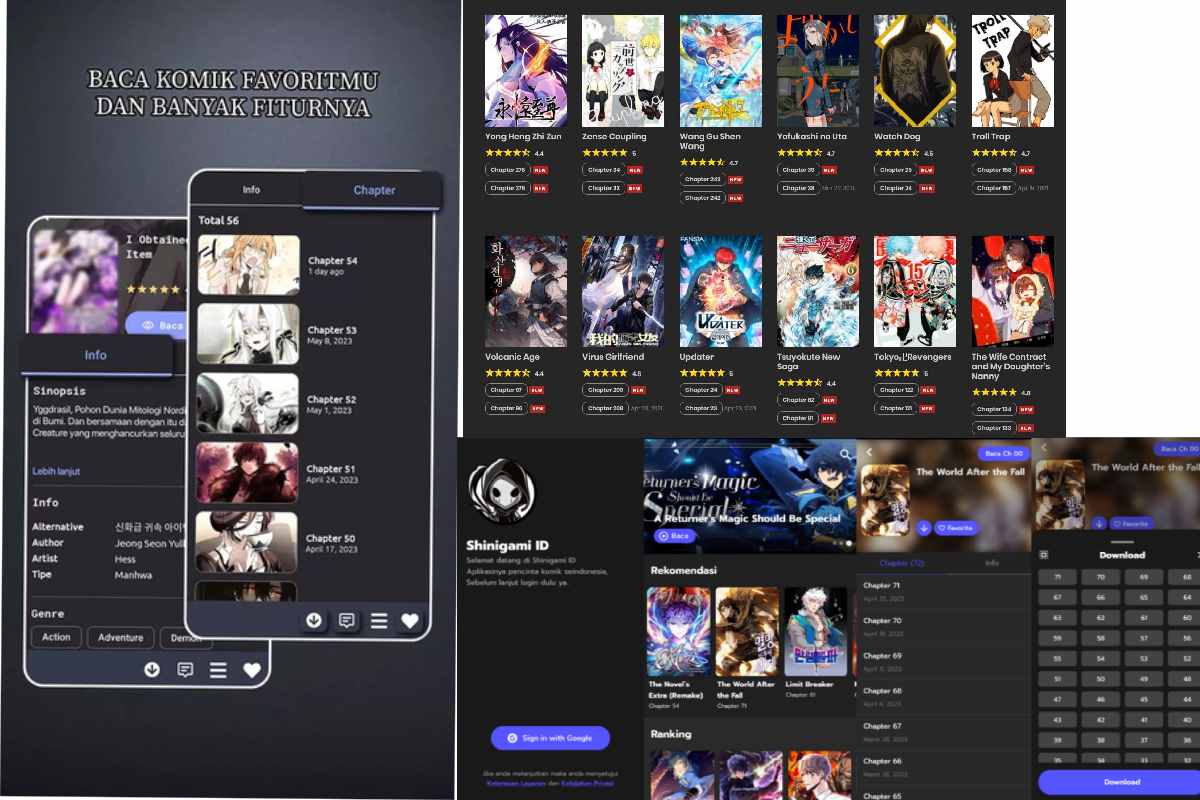Tap the download icon in the Chapter list phone

click(314, 621)
